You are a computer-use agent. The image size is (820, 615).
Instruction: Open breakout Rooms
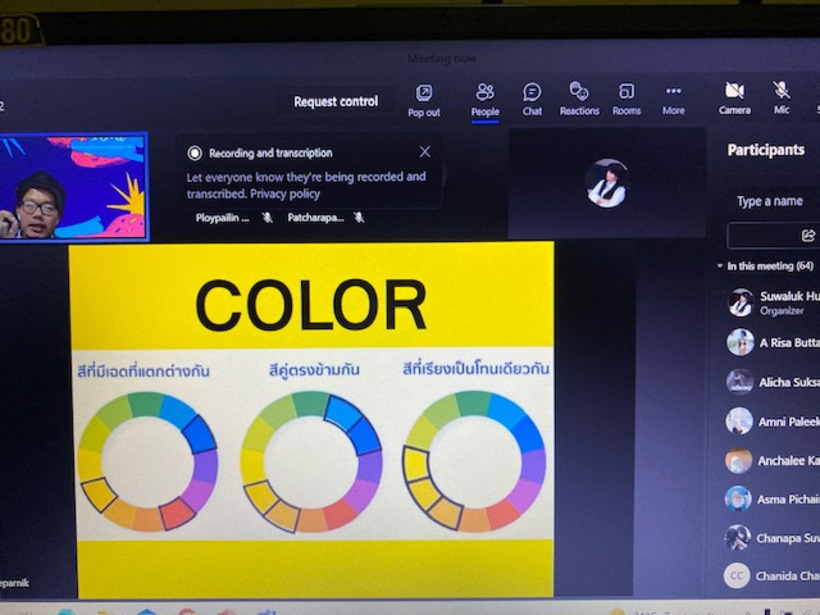click(627, 99)
